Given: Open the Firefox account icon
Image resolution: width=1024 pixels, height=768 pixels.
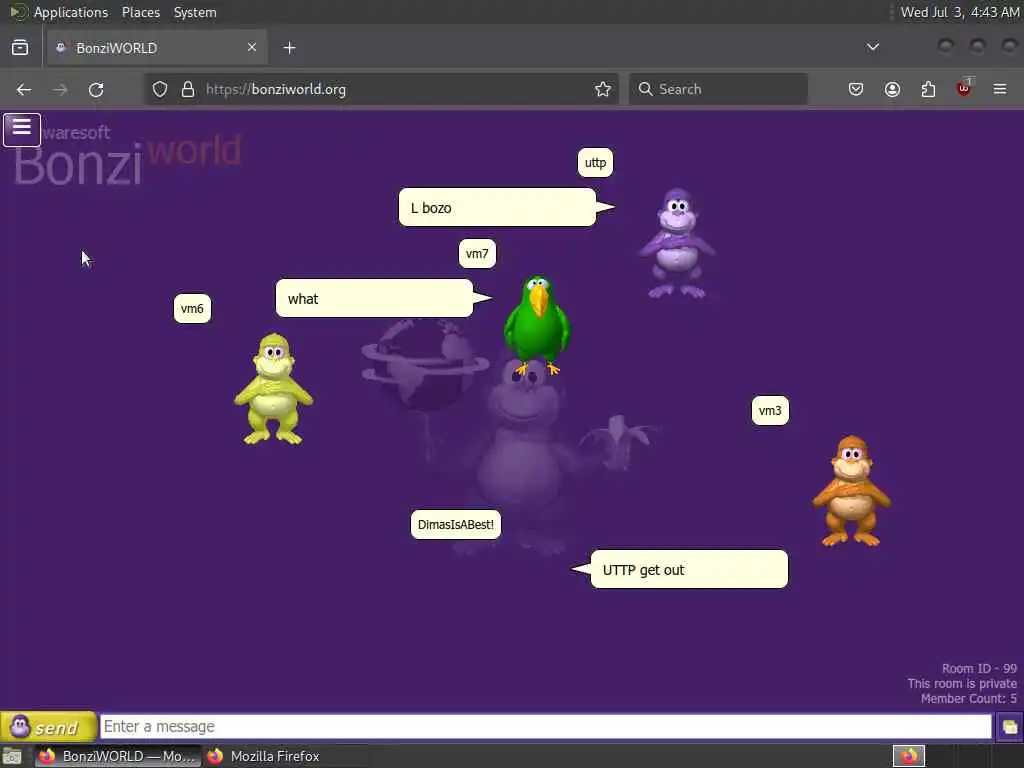Looking at the screenshot, I should [892, 89].
